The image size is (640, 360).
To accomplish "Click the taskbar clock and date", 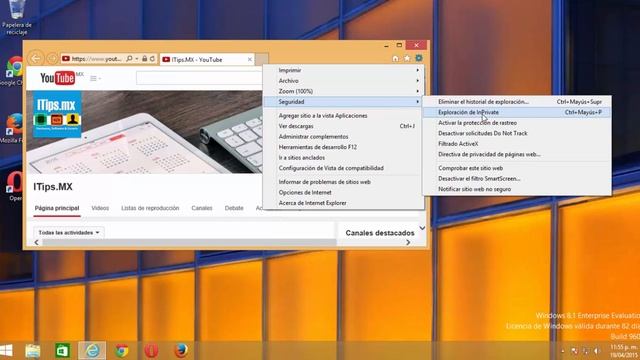I will point(624,351).
